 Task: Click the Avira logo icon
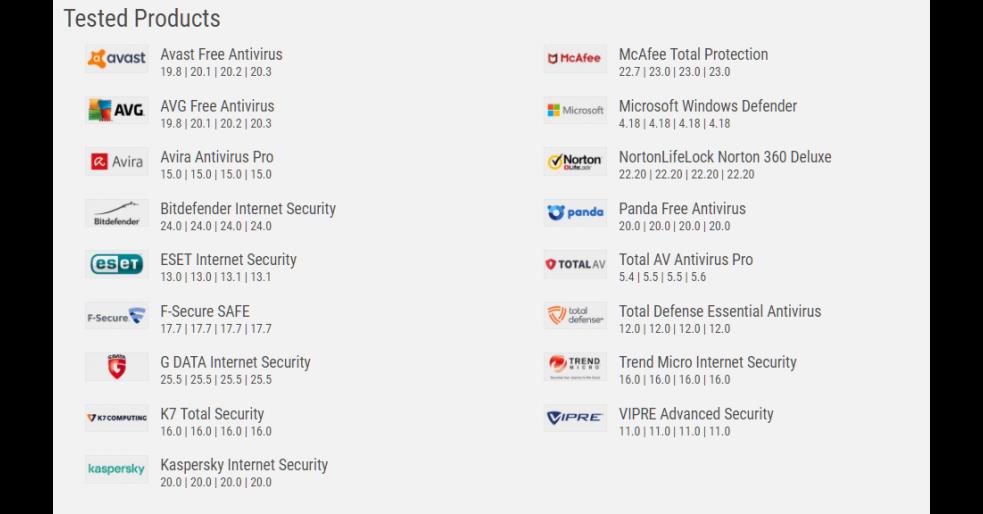116,162
